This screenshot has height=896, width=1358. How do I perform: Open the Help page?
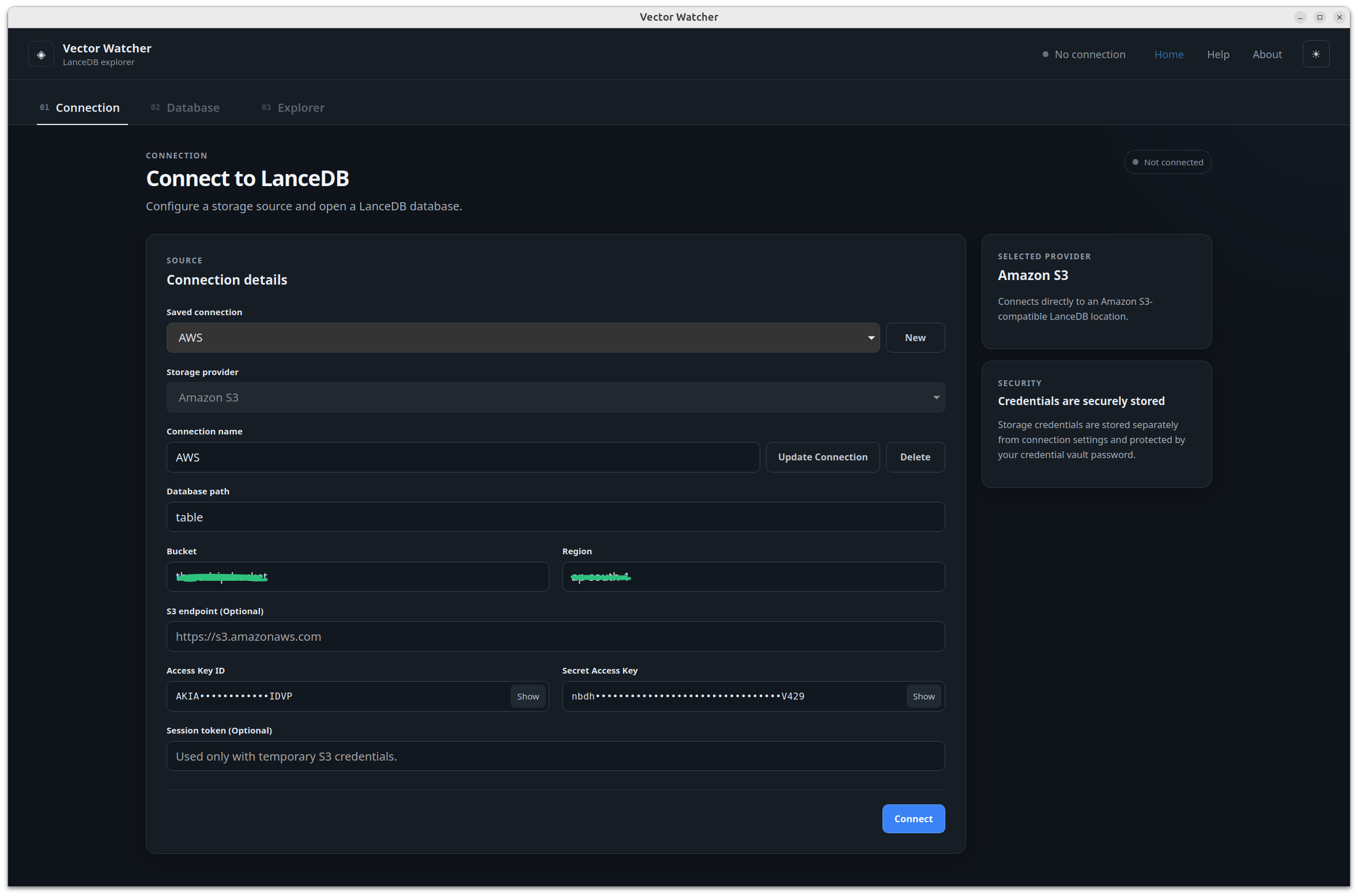[x=1218, y=54]
